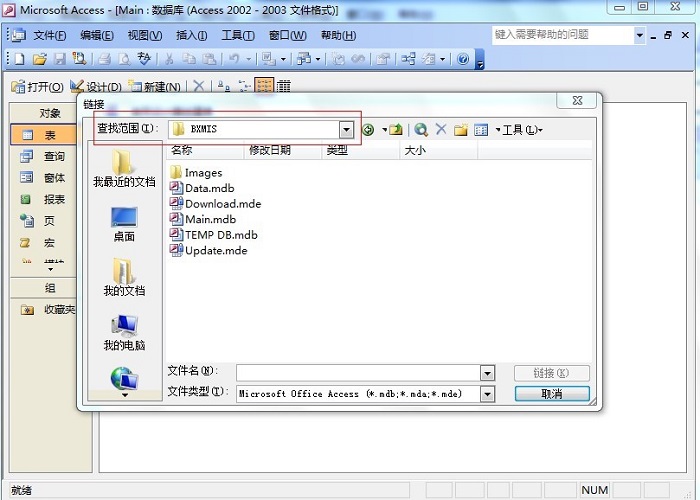Open the 窗口(W) menu
Screen dimensions: 700x500
288,35
